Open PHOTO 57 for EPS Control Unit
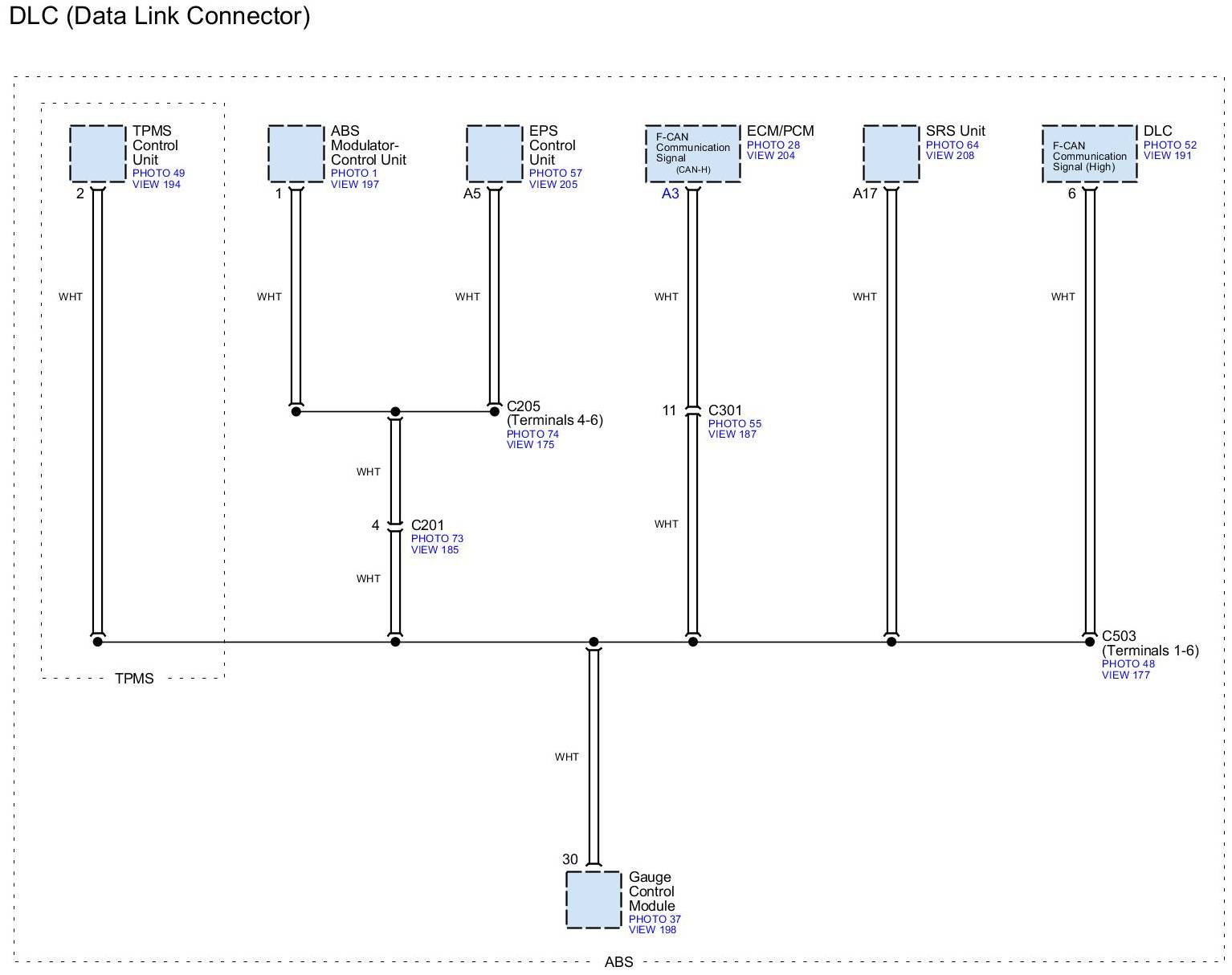 (555, 173)
